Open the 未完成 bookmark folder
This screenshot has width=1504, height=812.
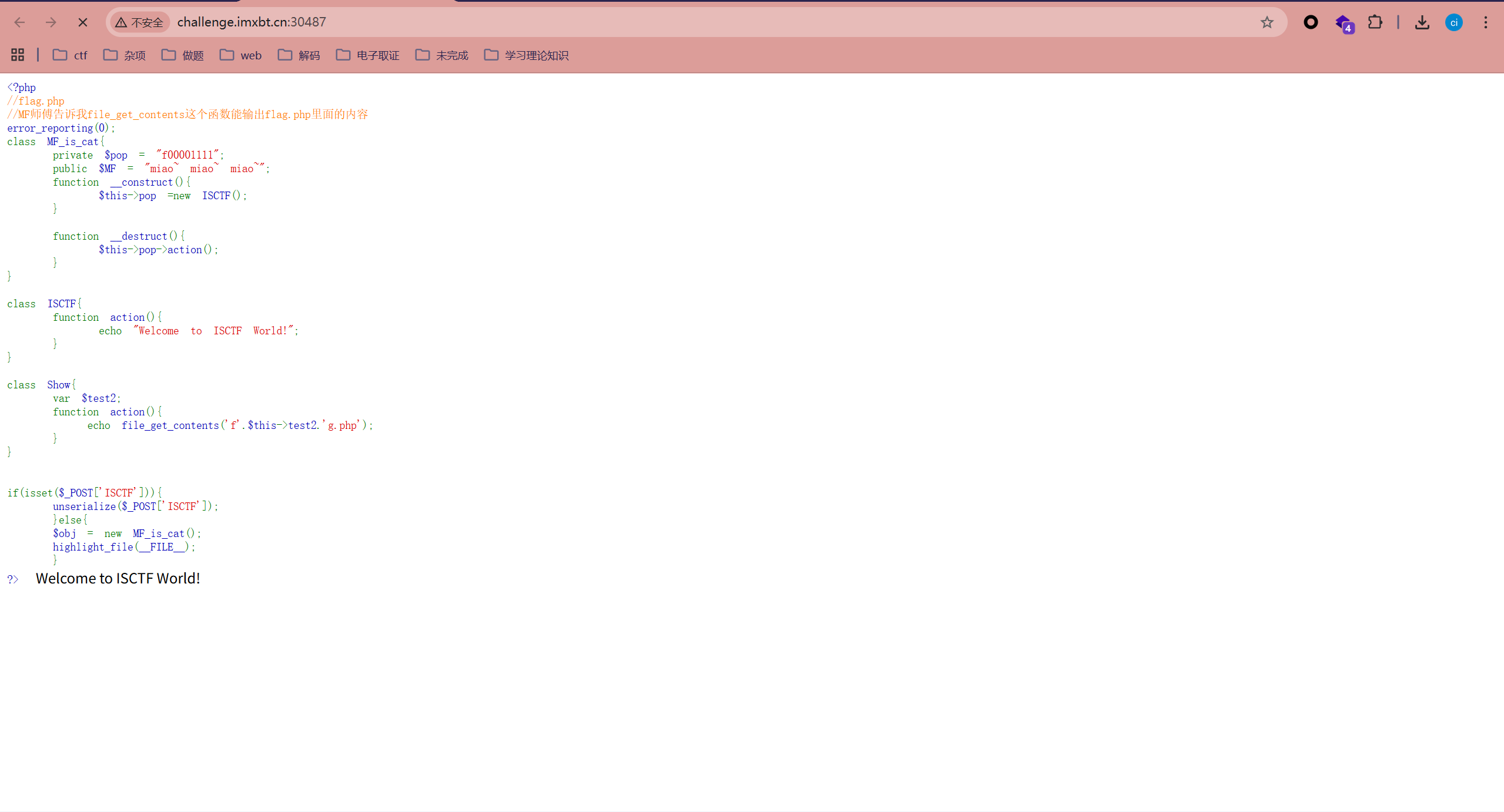point(442,55)
